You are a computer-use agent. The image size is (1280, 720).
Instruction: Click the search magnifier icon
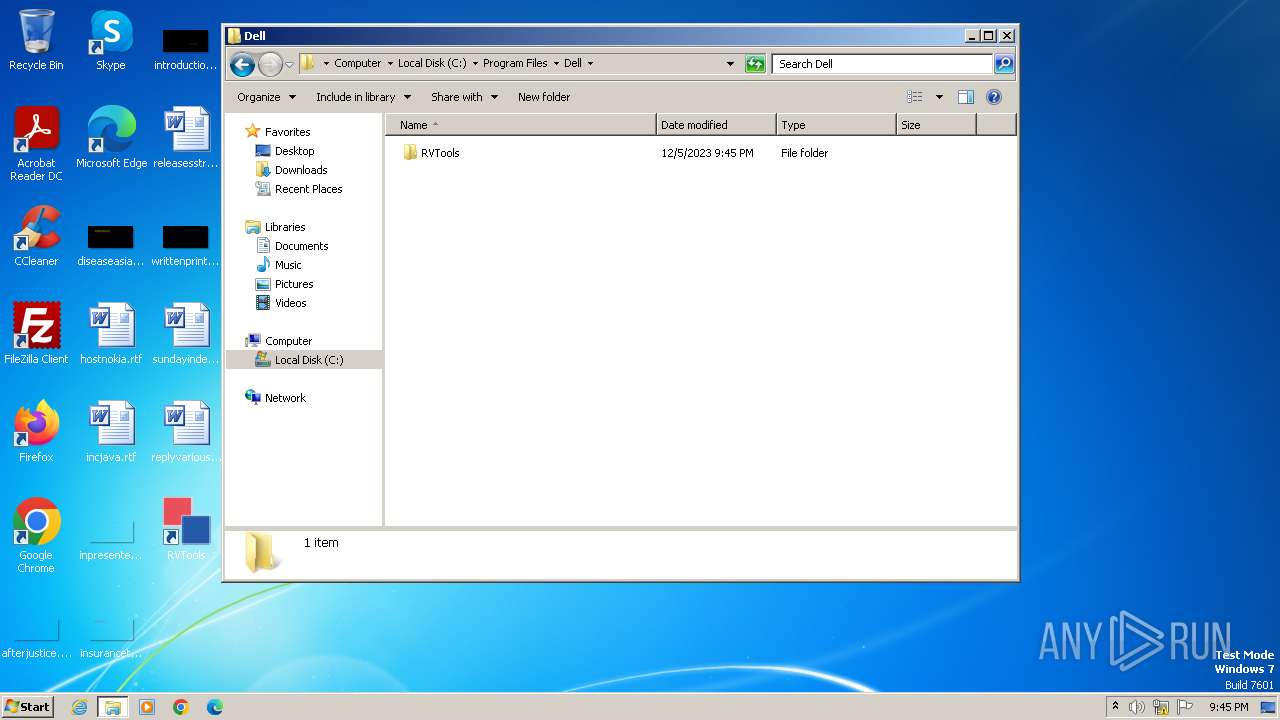tap(1004, 64)
